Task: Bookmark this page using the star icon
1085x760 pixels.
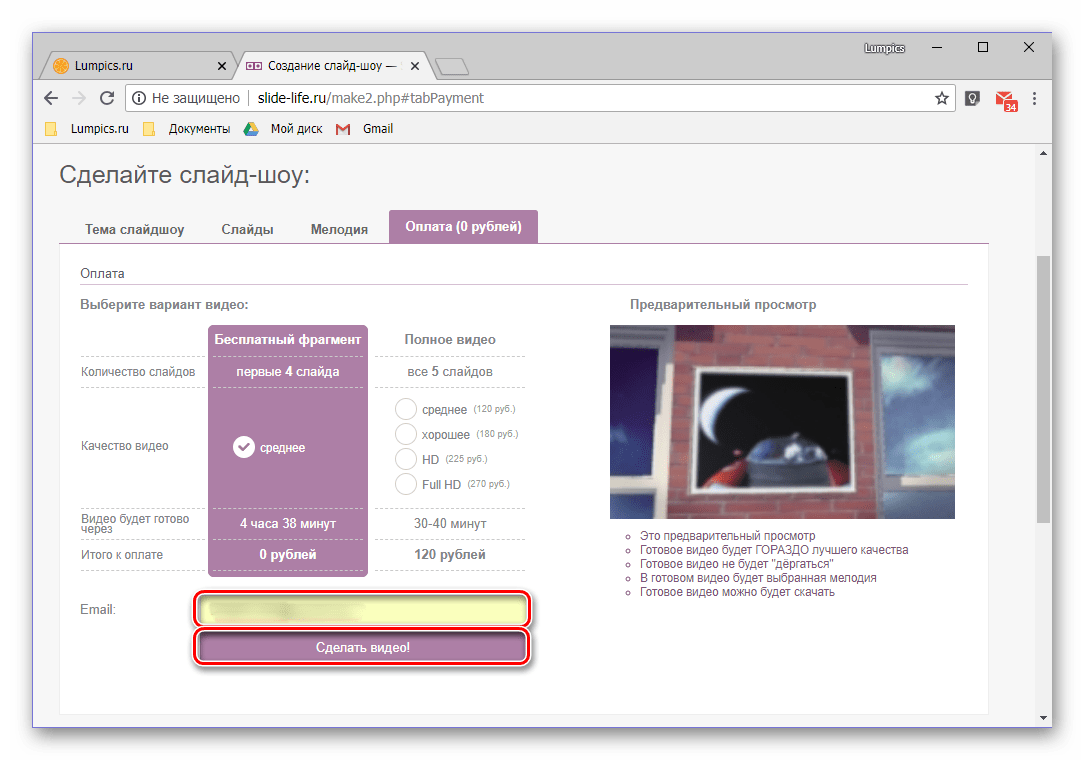Action: pos(941,98)
